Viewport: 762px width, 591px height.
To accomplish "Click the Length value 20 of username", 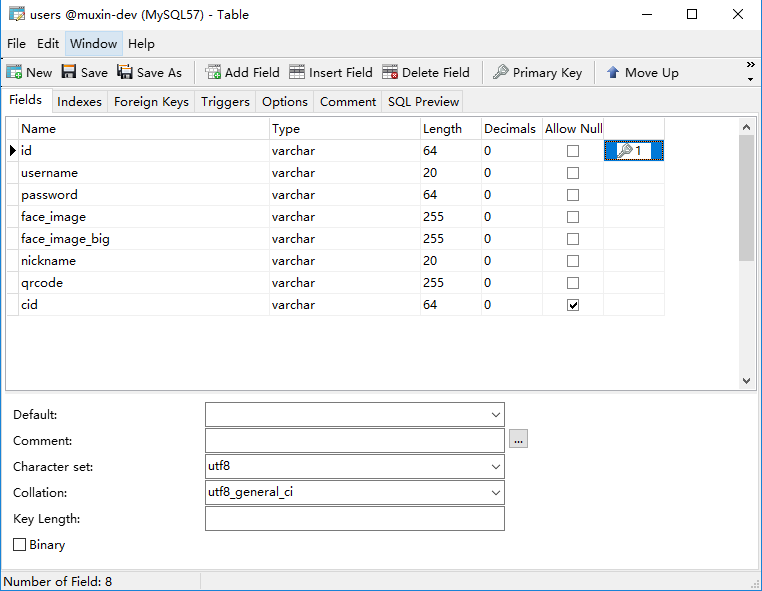I will click(430, 173).
